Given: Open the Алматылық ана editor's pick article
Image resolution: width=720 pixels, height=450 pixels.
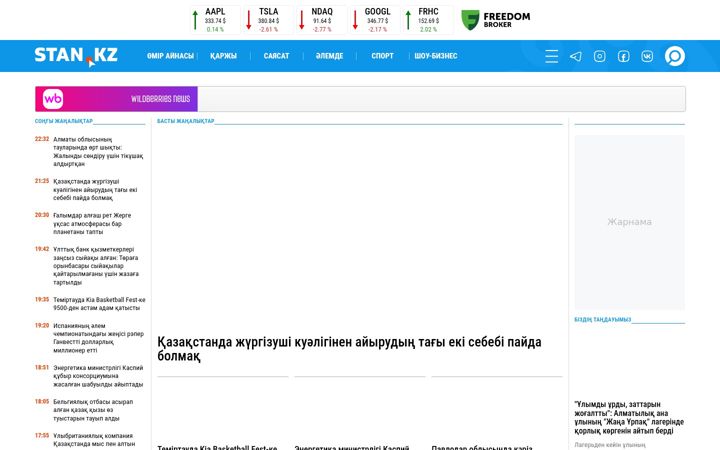Looking at the screenshot, I should click(x=629, y=418).
